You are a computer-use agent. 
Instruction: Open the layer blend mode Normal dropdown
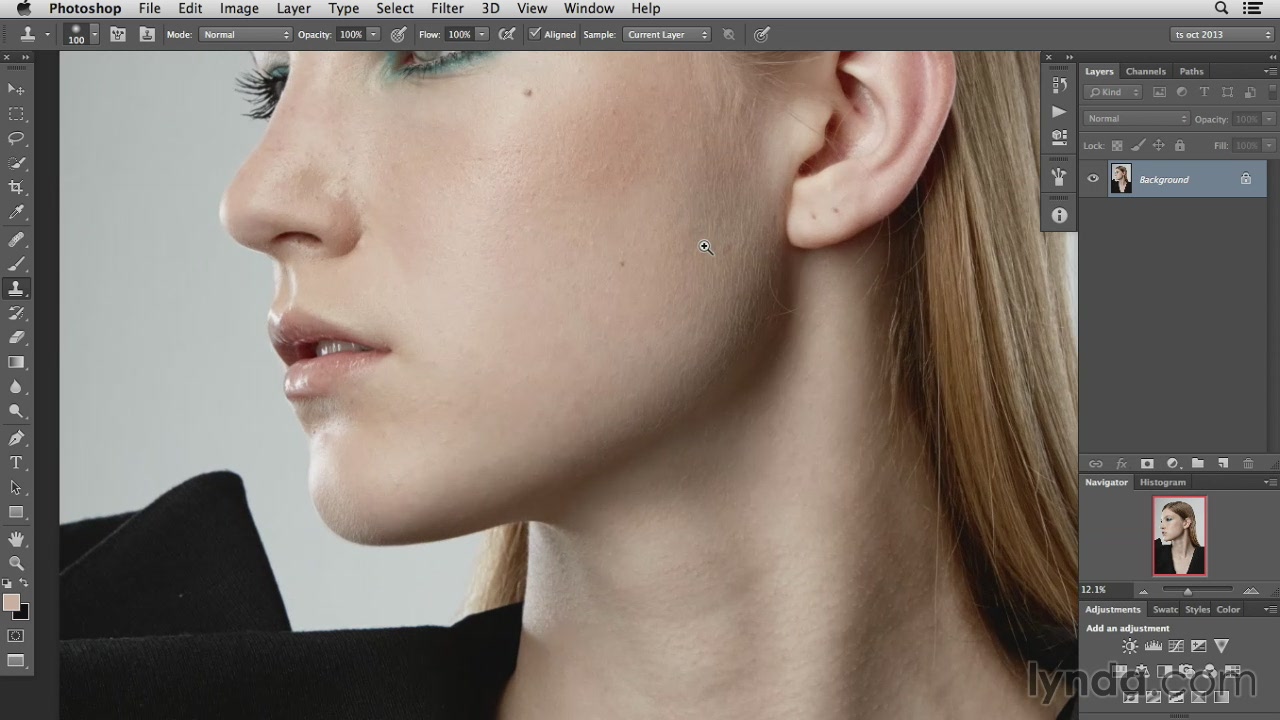[1136, 119]
